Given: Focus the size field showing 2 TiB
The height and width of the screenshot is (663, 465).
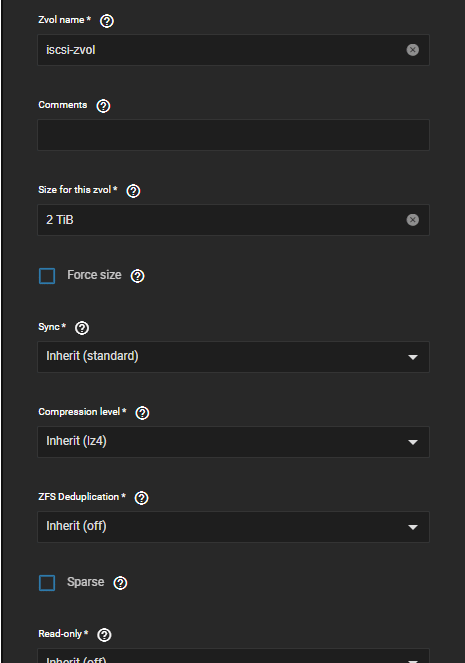Looking at the screenshot, I should [220, 220].
